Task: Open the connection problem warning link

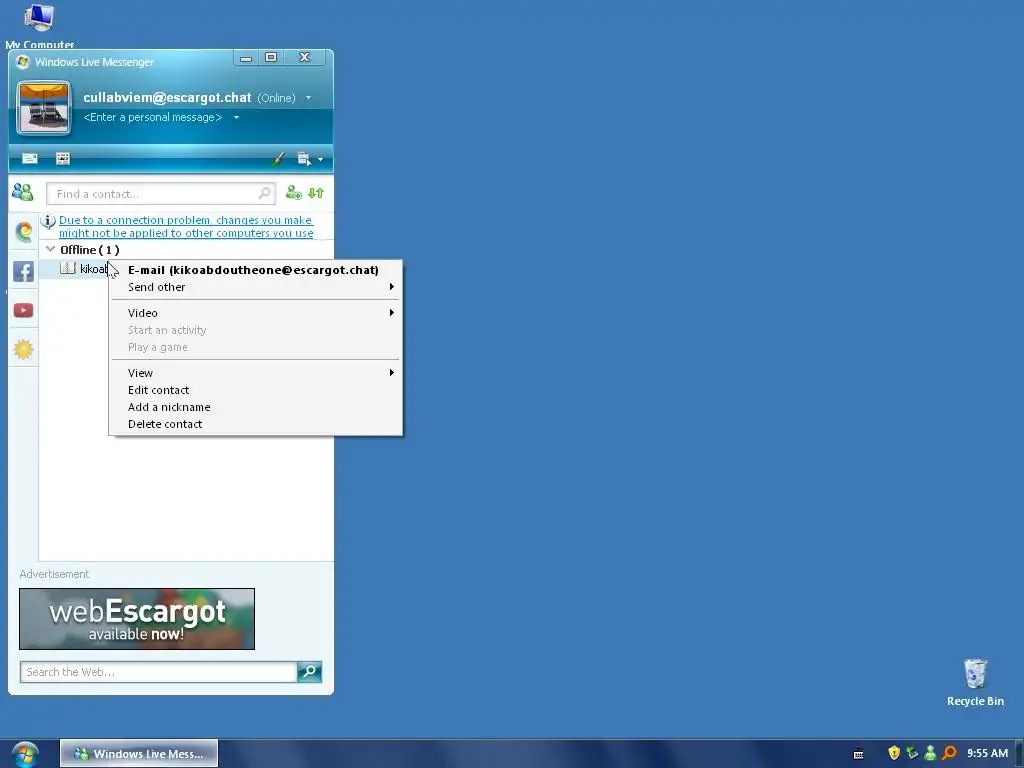Action: click(186, 227)
